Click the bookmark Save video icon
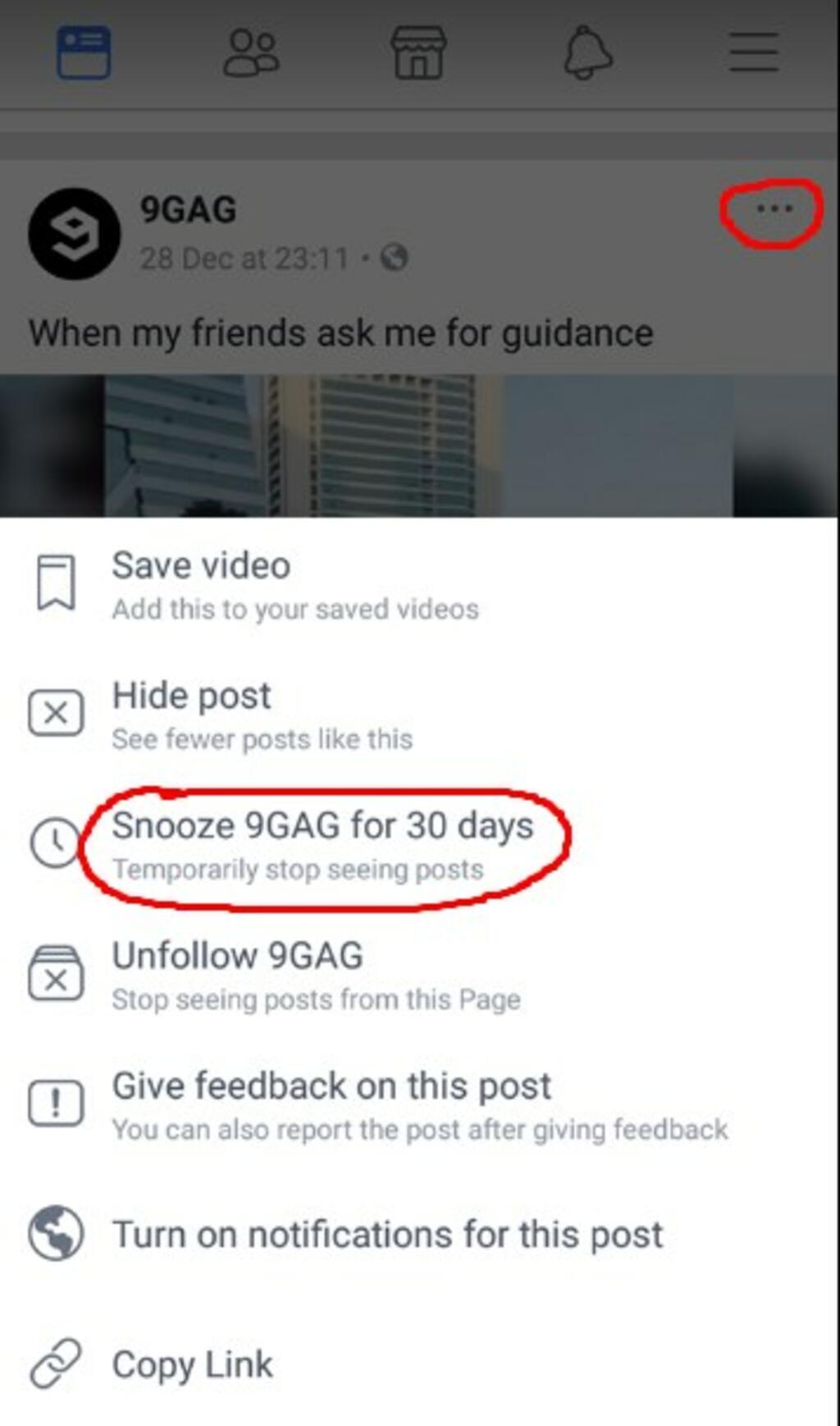The width and height of the screenshot is (840, 1426). coord(56,583)
